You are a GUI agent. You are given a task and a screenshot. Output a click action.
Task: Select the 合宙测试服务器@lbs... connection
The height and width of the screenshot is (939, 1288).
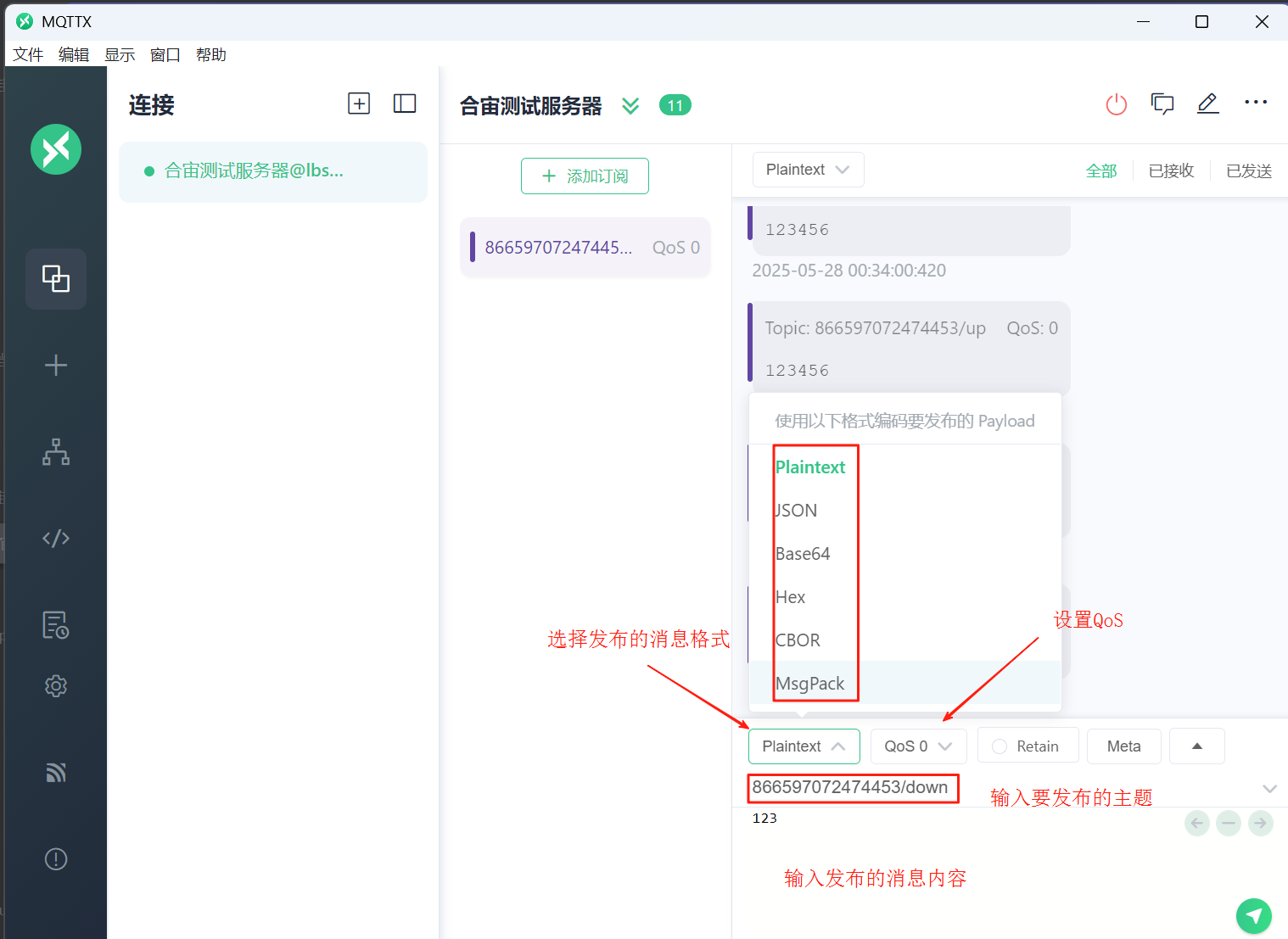point(273,171)
